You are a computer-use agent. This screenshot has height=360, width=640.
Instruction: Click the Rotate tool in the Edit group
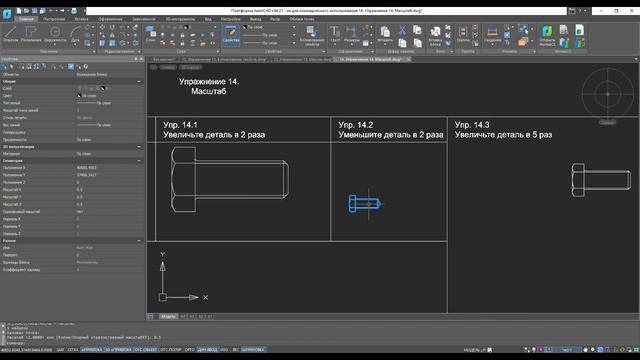112,27
